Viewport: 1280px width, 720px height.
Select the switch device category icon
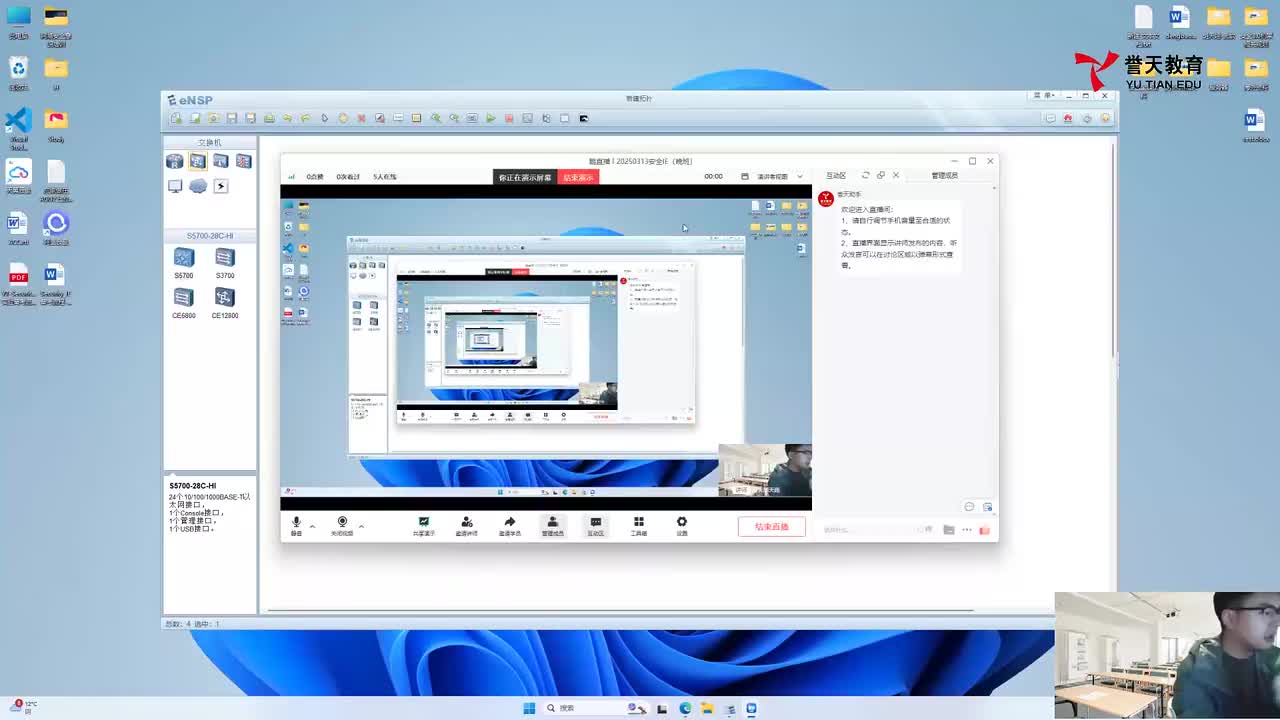[198, 161]
